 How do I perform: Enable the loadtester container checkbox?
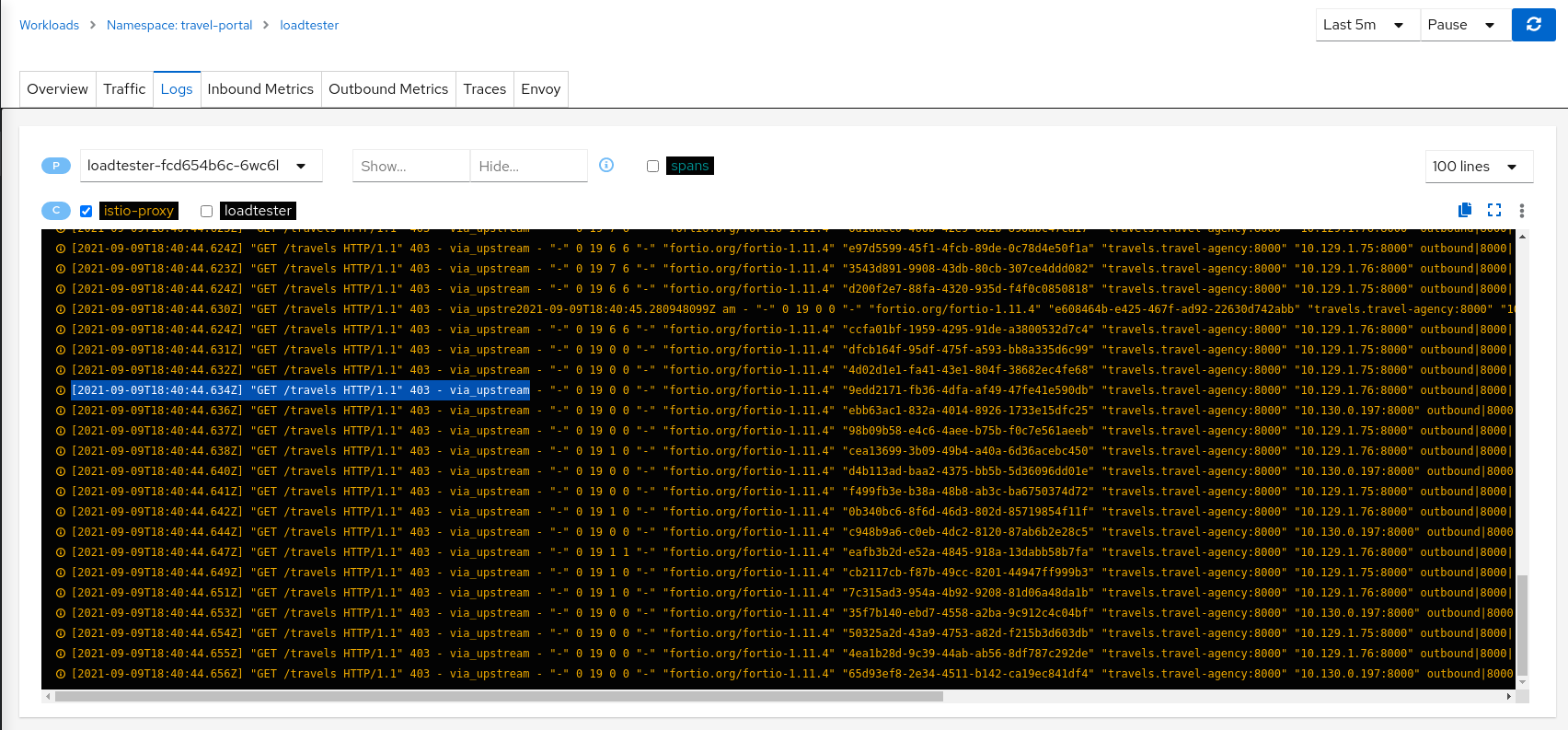pos(207,211)
